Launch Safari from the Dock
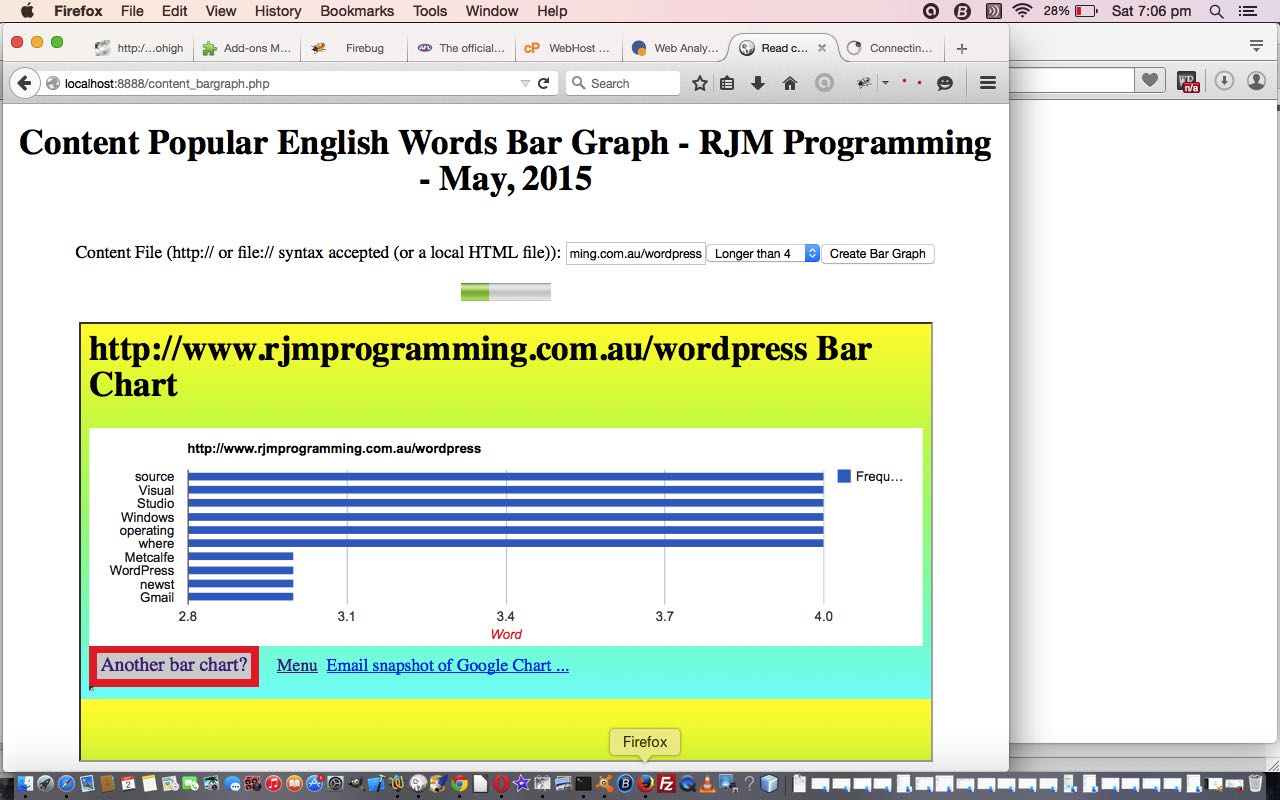This screenshot has width=1280, height=800. (66, 784)
